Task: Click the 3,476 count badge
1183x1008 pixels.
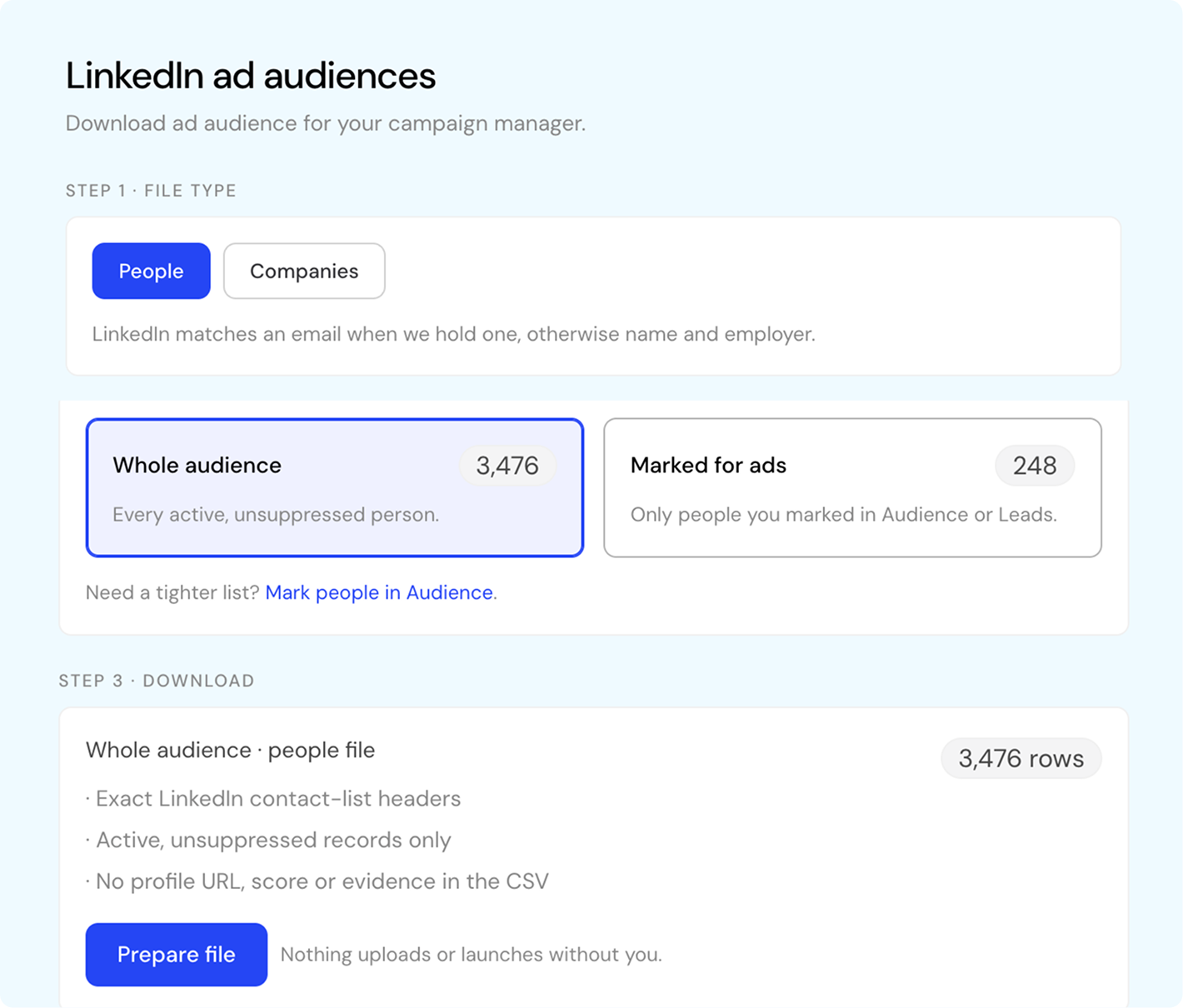Action: (x=507, y=465)
